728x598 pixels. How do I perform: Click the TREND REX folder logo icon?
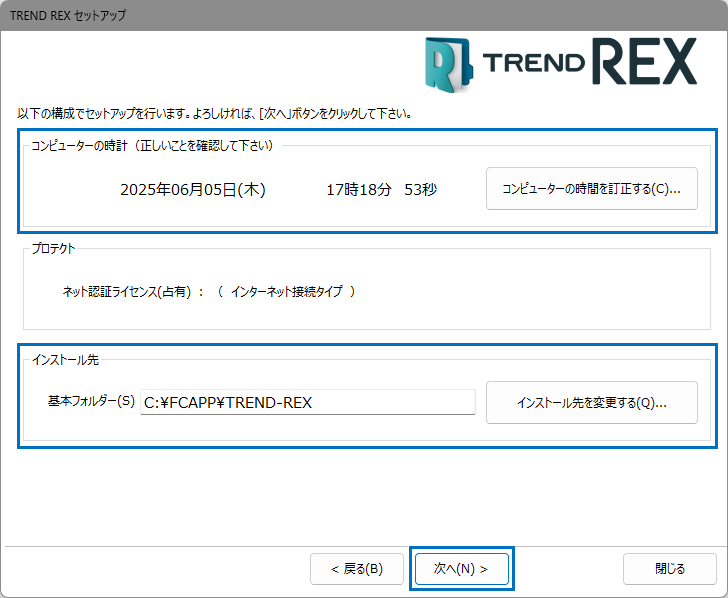(448, 65)
